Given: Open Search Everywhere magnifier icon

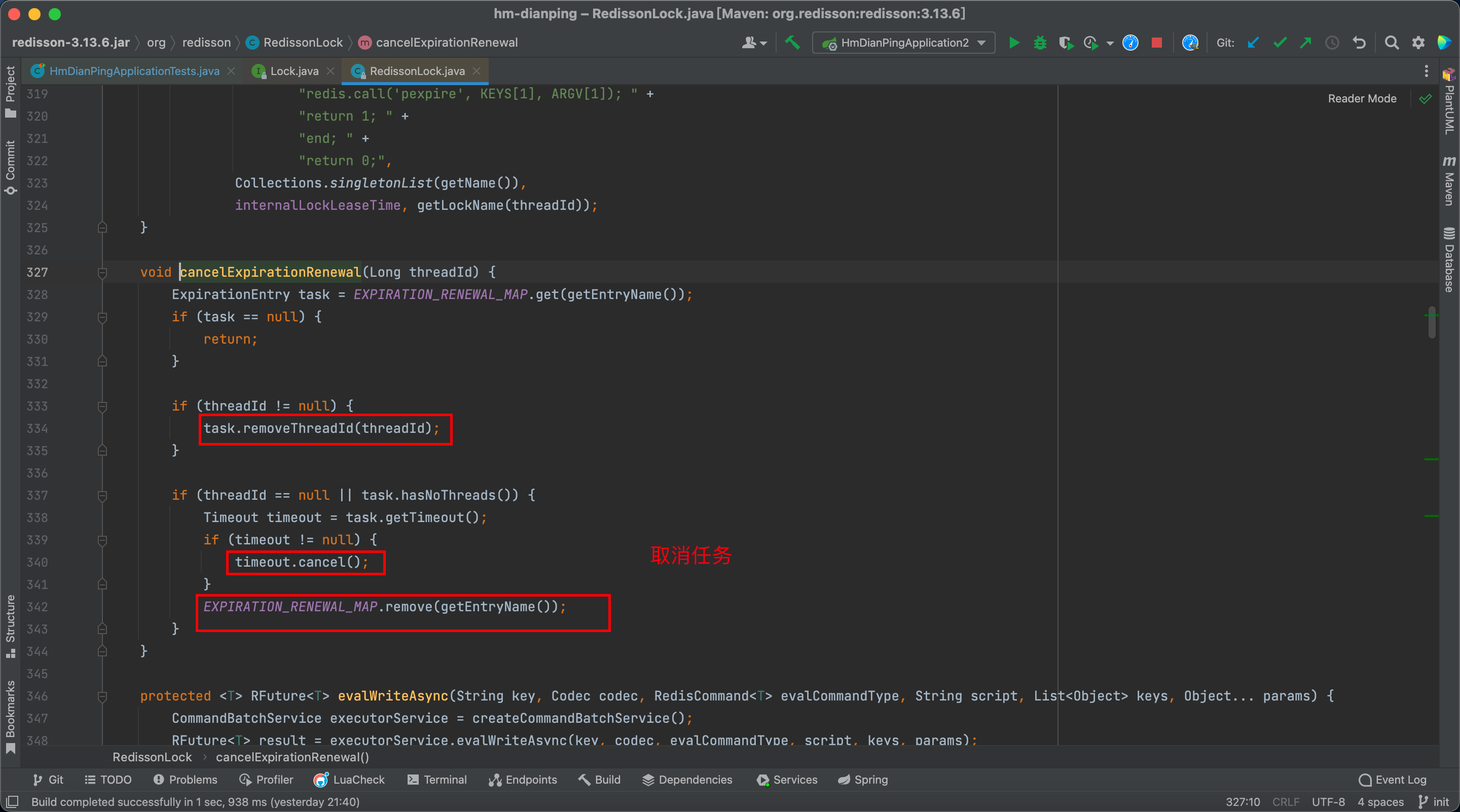Looking at the screenshot, I should coord(1392,43).
